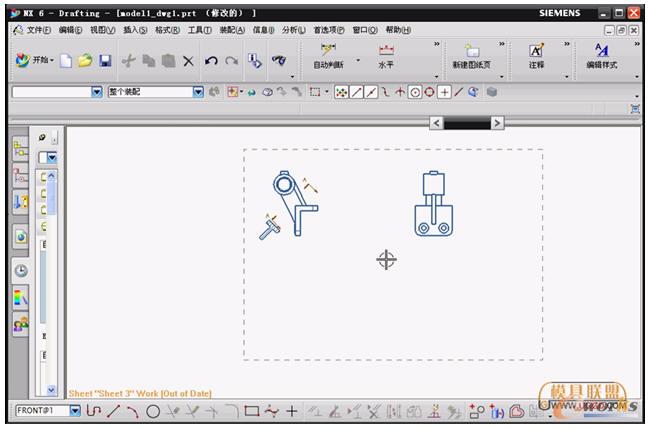
Task: Click the 新建图纸页 new sheet button
Action: click(x=471, y=57)
